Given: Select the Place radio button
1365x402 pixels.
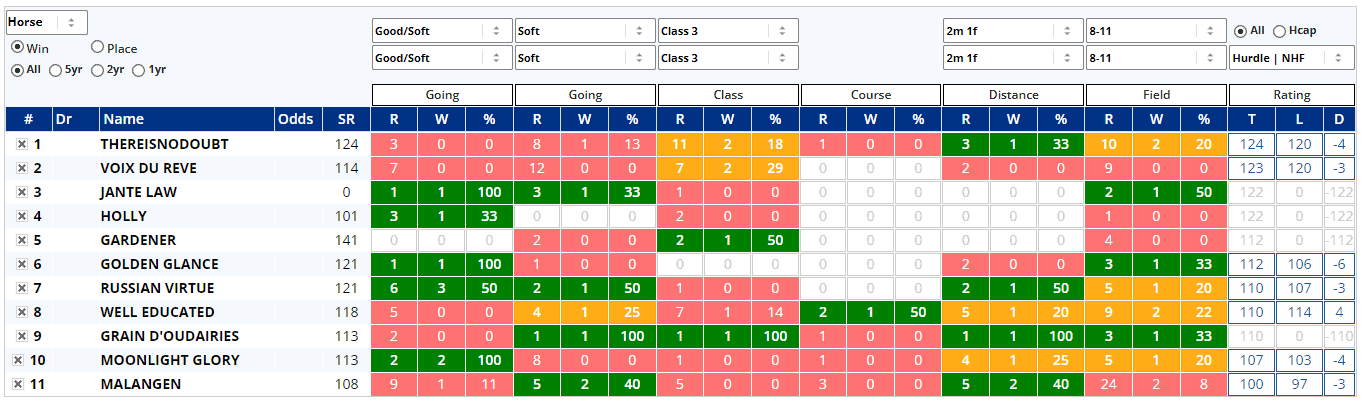Looking at the screenshot, I should (97, 47).
